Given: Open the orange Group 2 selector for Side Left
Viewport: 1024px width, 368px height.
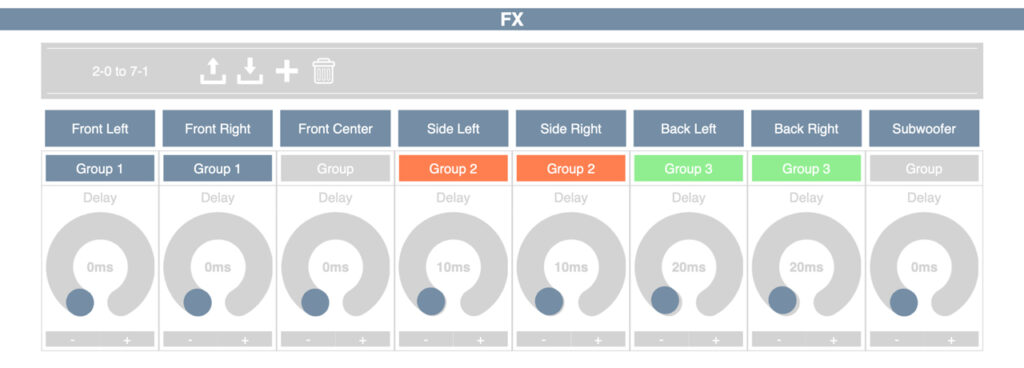Looking at the screenshot, I should (x=453, y=168).
